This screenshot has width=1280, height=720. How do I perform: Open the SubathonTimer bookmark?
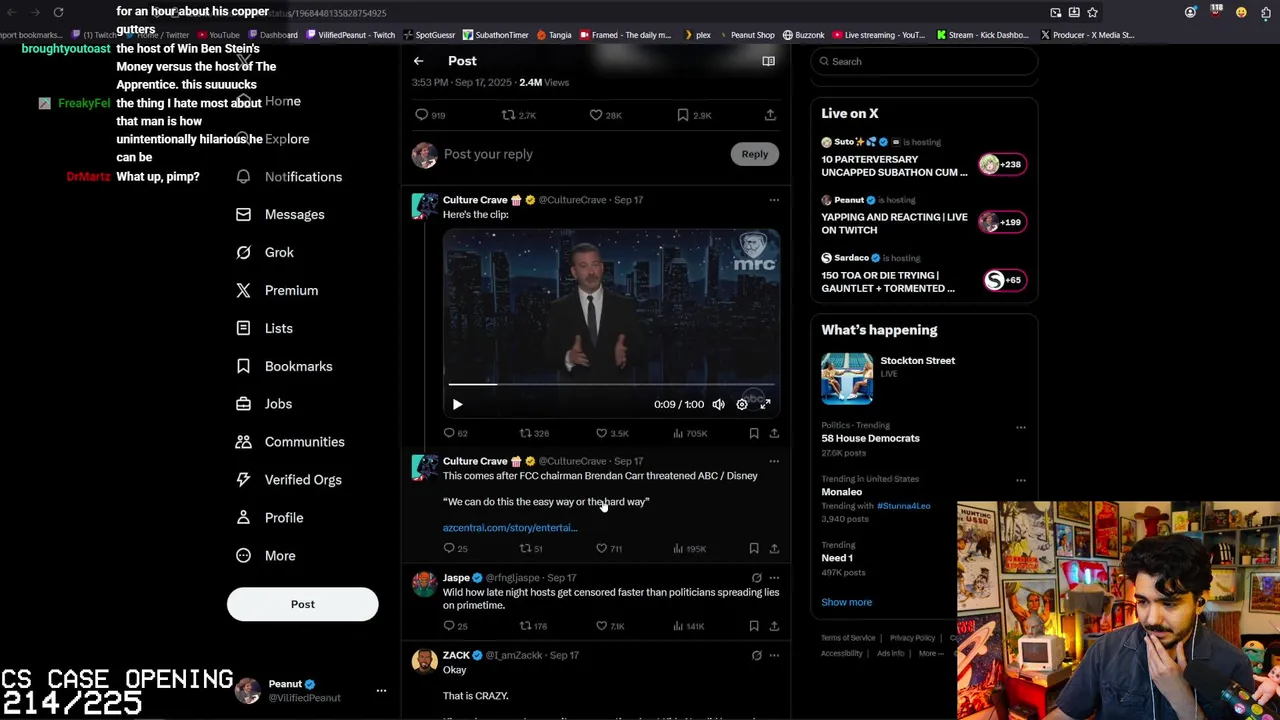pyautogui.click(x=495, y=35)
